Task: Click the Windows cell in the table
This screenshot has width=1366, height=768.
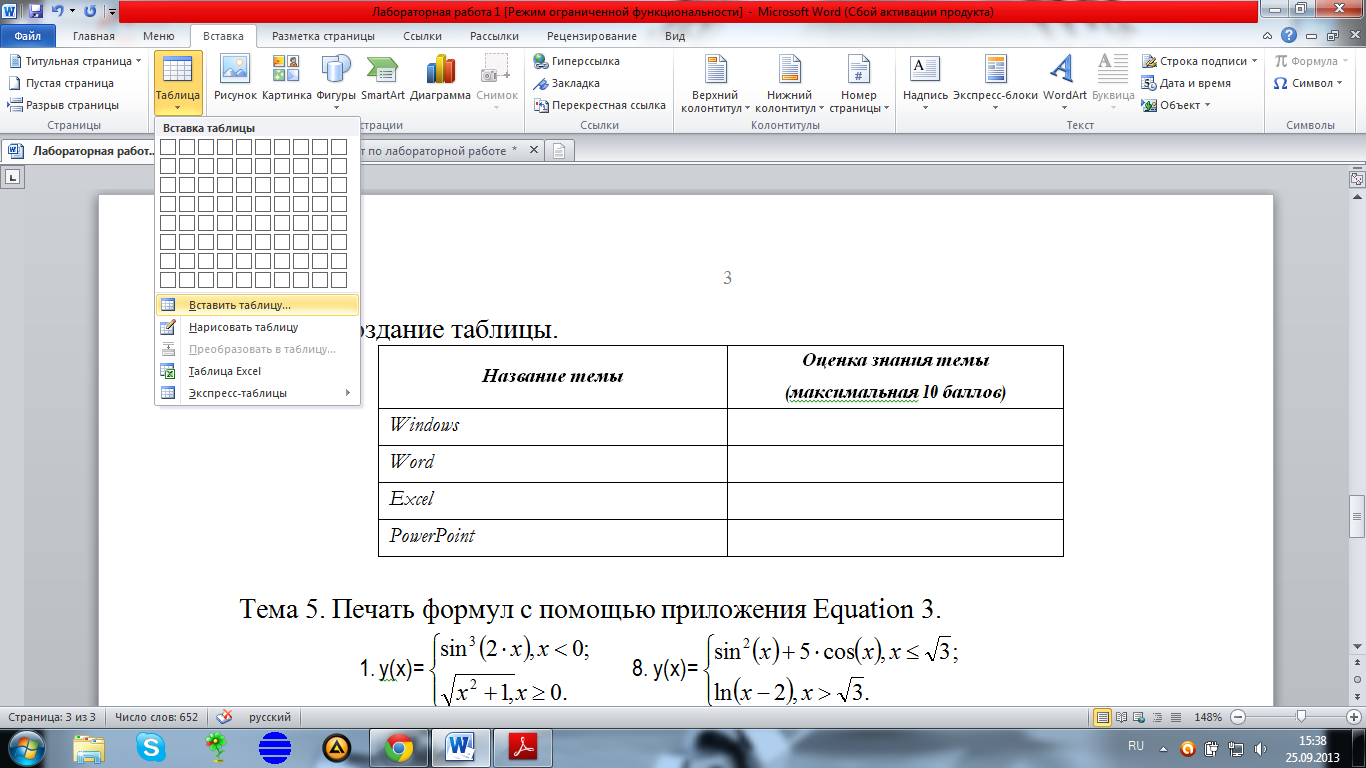Action: [x=553, y=426]
